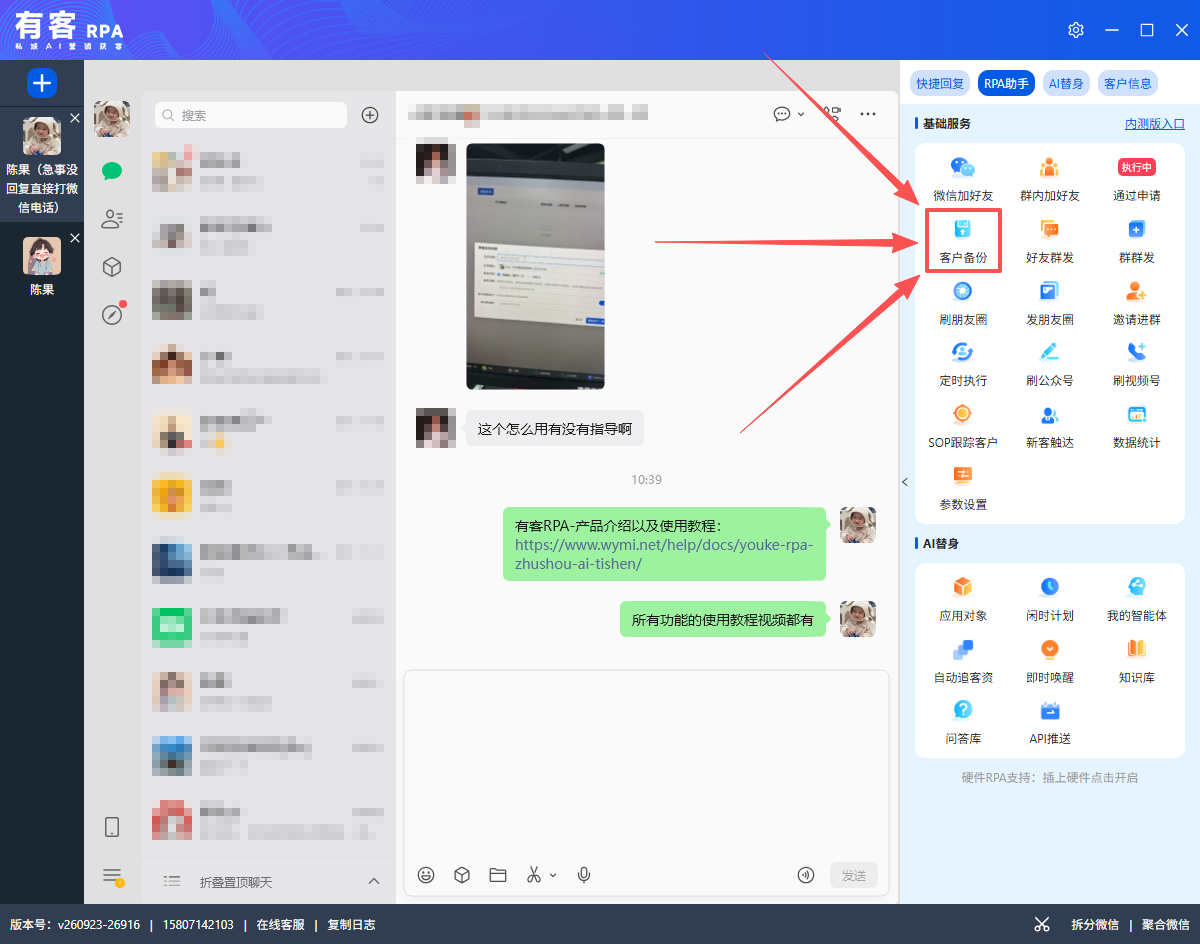This screenshot has width=1200, height=944.
Task: Select the 邀请进群 tool
Action: (1137, 304)
